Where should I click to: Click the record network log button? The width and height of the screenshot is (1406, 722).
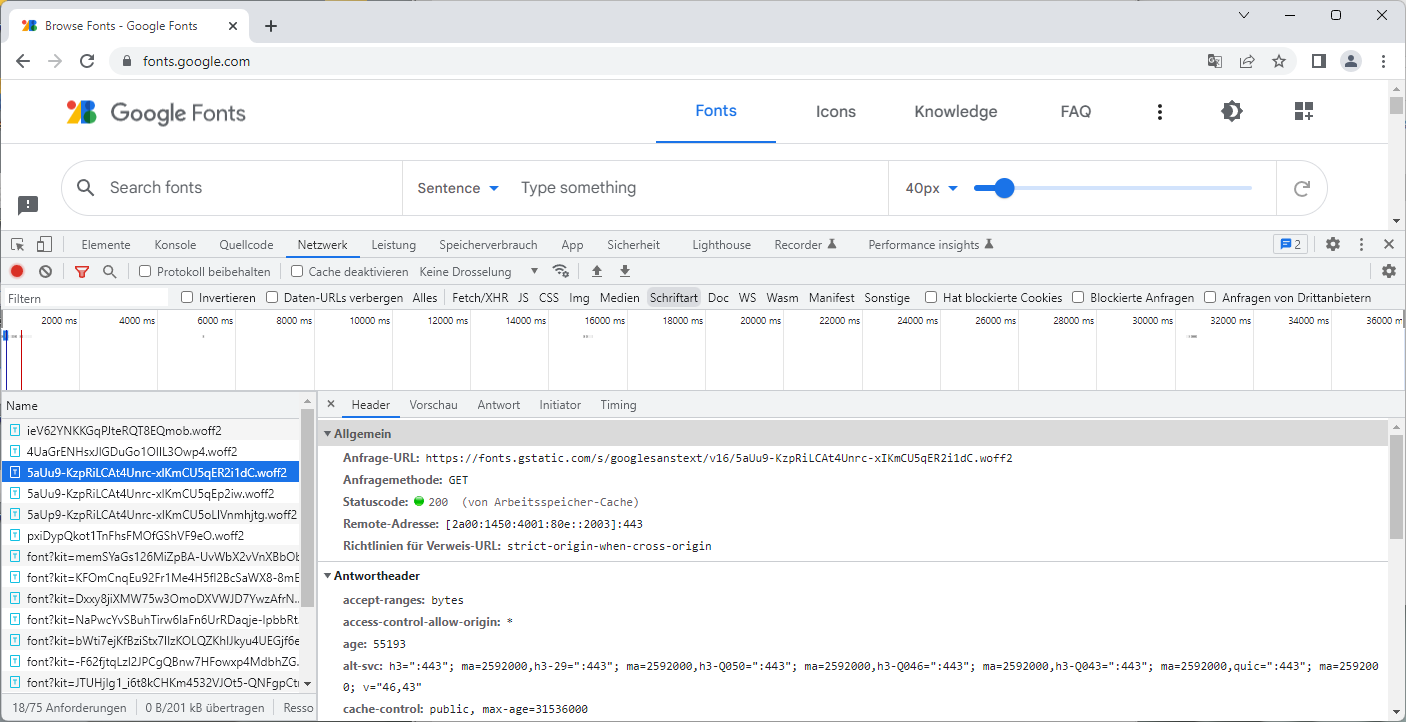point(17,271)
